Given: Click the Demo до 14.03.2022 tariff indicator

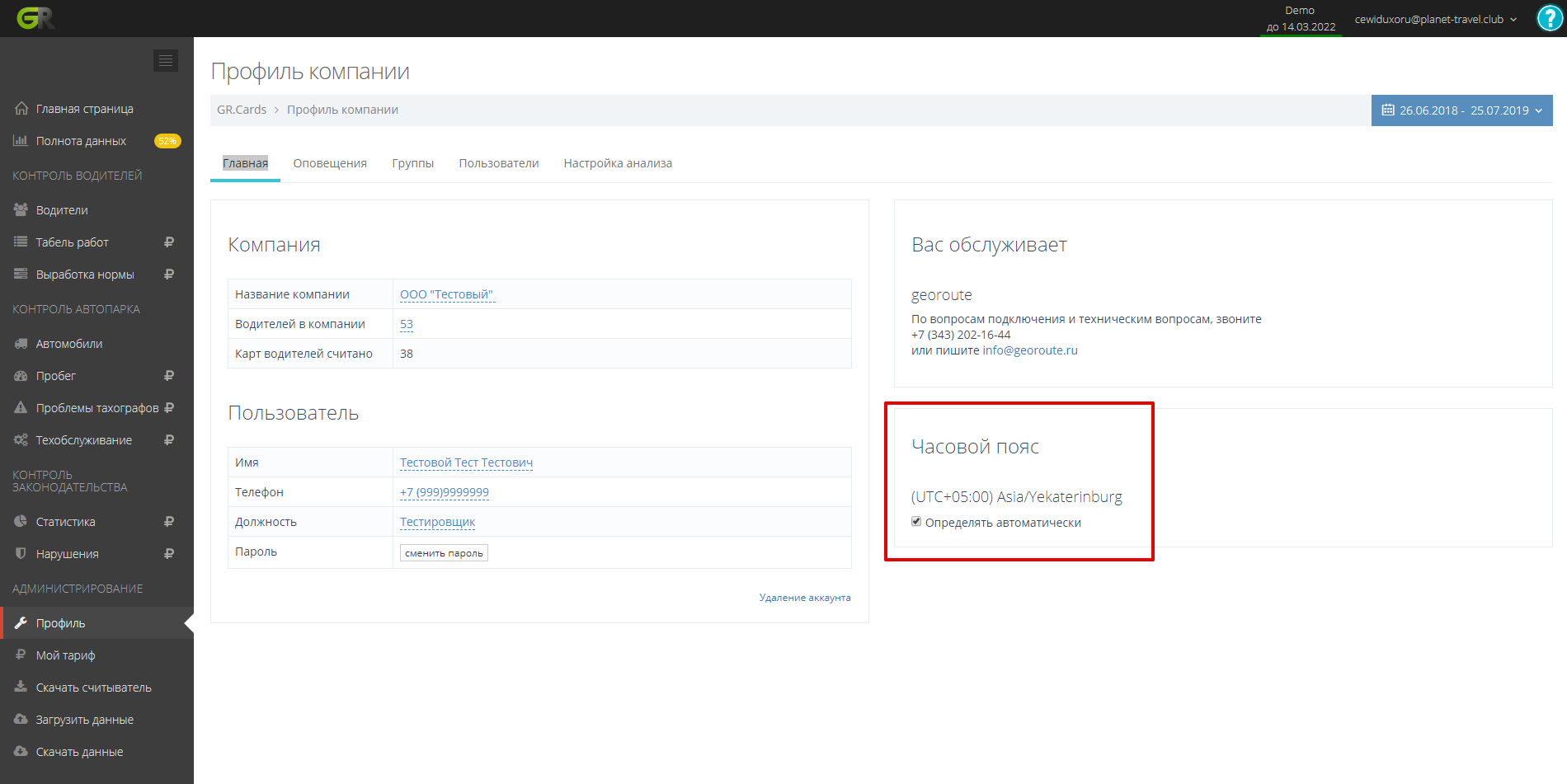Looking at the screenshot, I should tap(1301, 19).
